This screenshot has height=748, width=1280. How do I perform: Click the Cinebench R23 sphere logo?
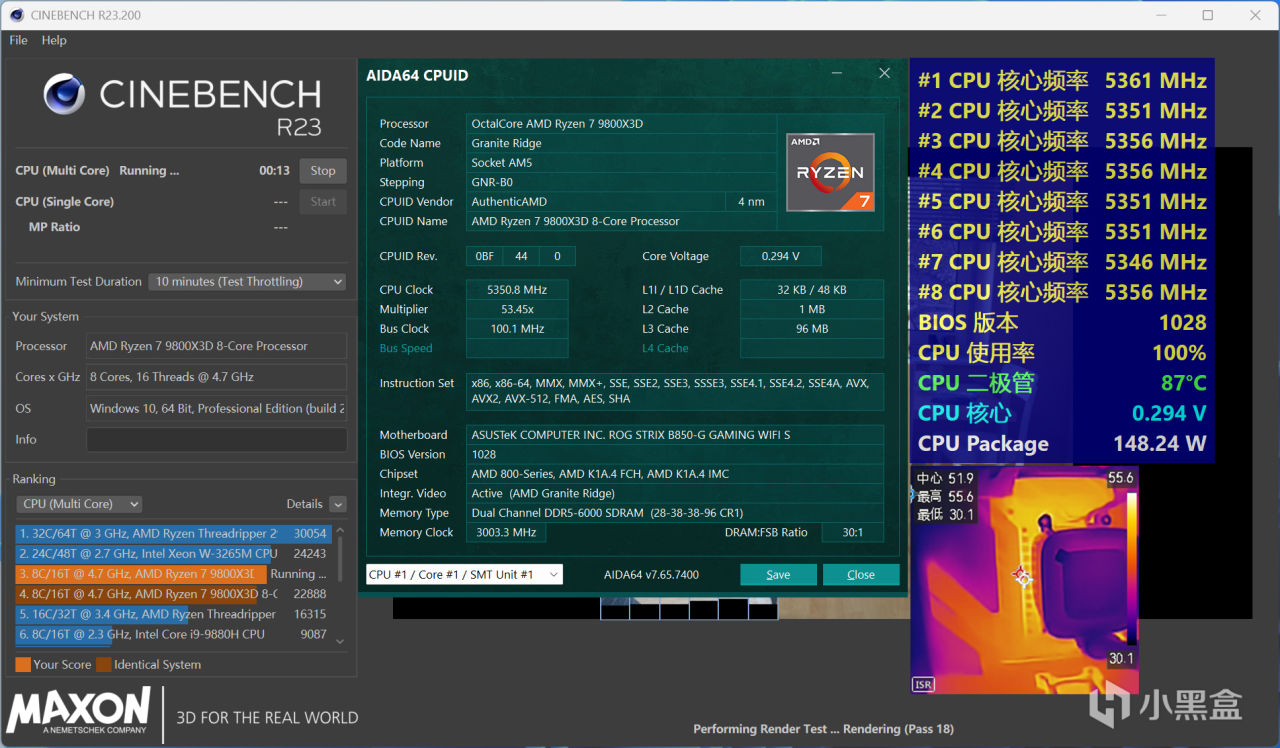(64, 94)
